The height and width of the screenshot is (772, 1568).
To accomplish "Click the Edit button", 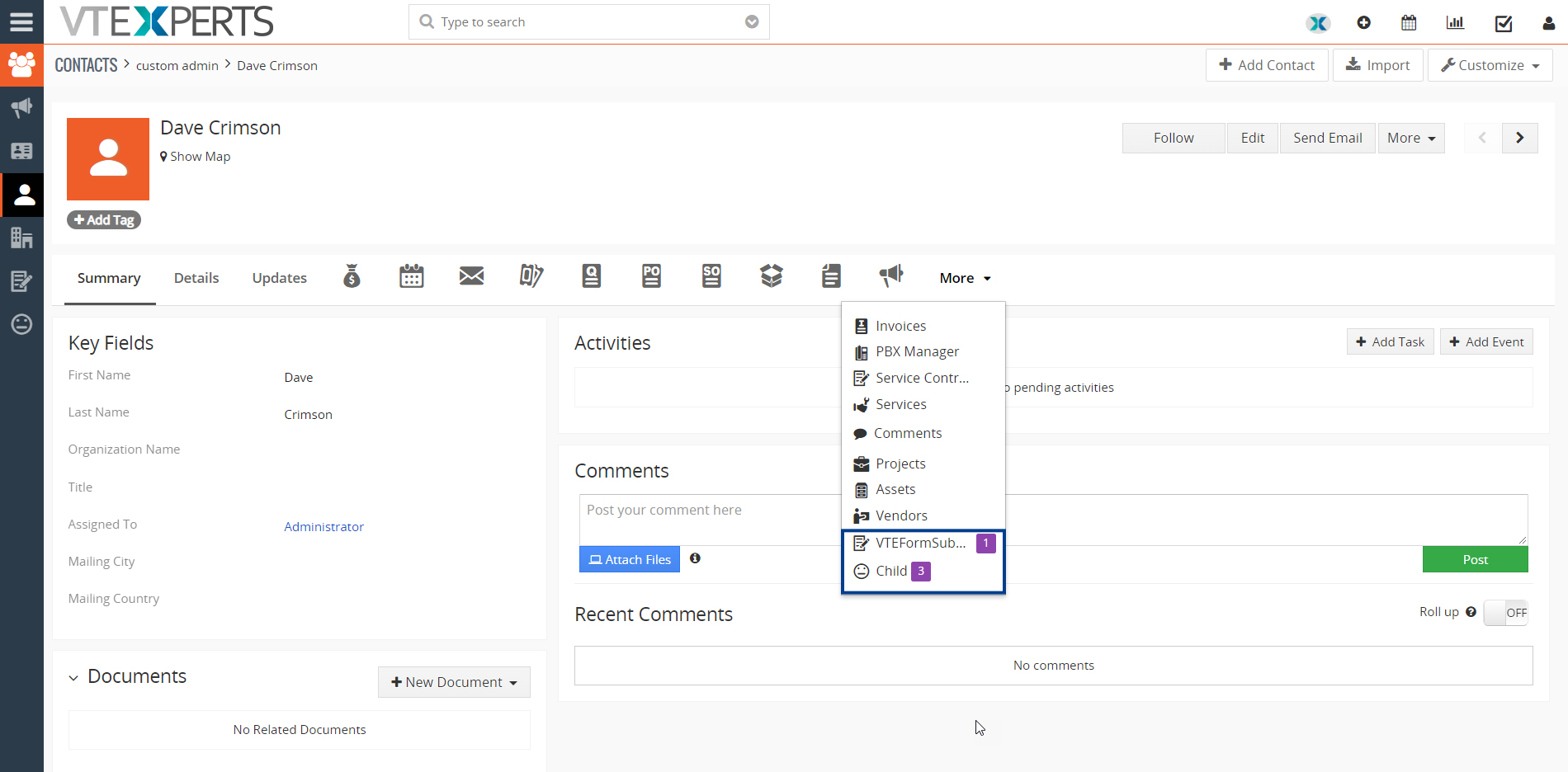I will tap(1253, 138).
